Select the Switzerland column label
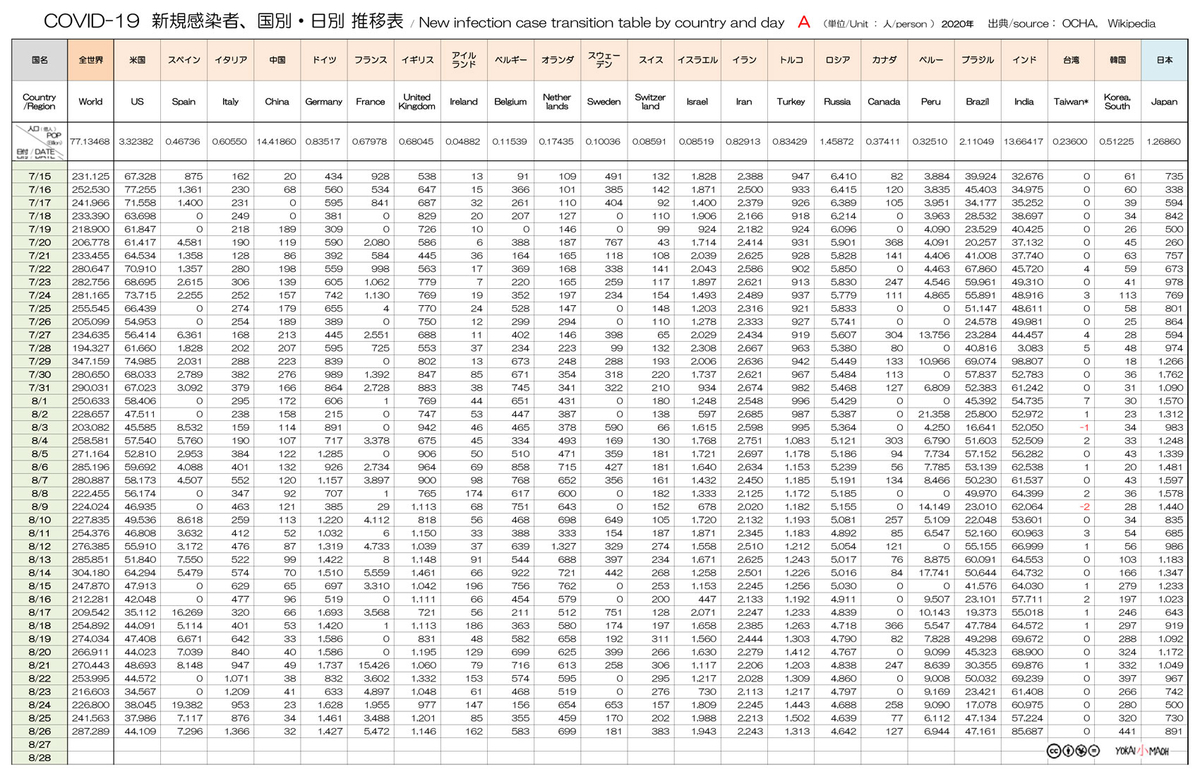 click(651, 101)
